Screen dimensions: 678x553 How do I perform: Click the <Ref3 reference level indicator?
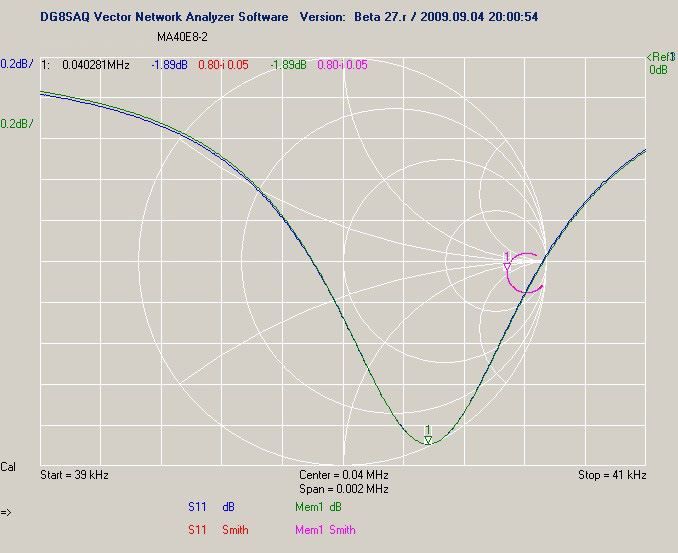click(660, 57)
